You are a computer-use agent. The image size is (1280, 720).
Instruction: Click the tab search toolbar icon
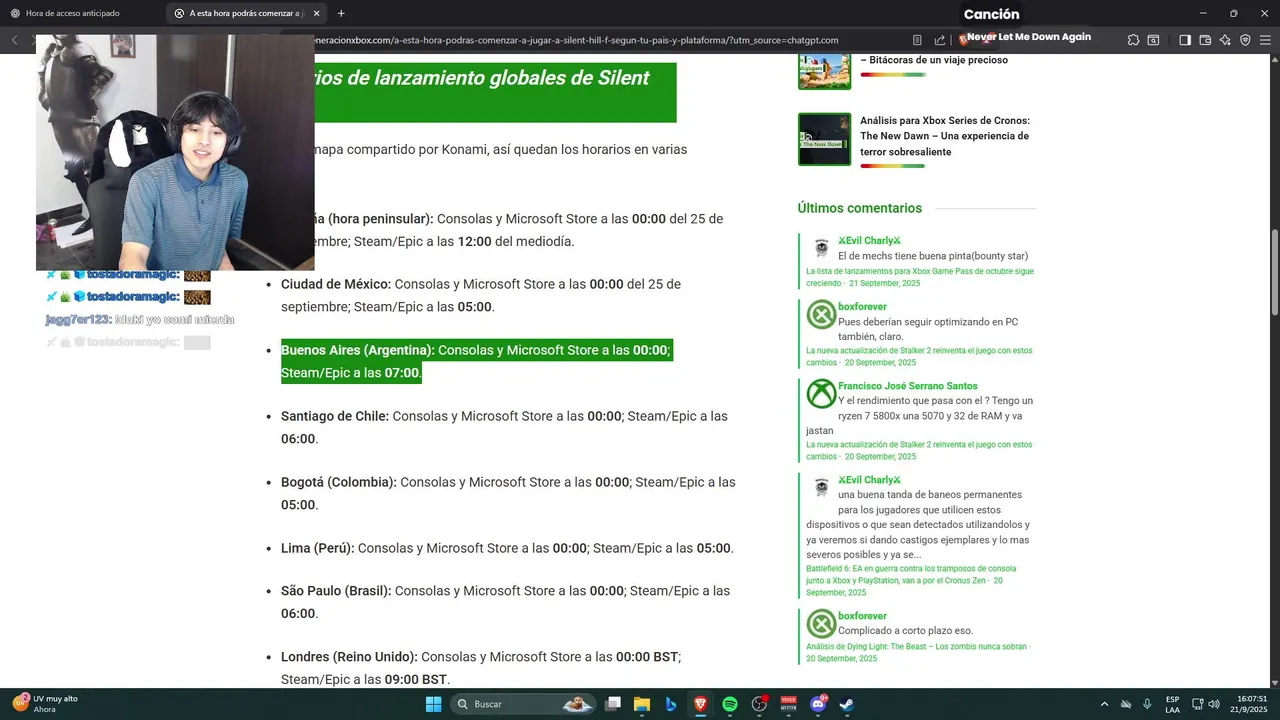pyautogui.click(x=1153, y=40)
